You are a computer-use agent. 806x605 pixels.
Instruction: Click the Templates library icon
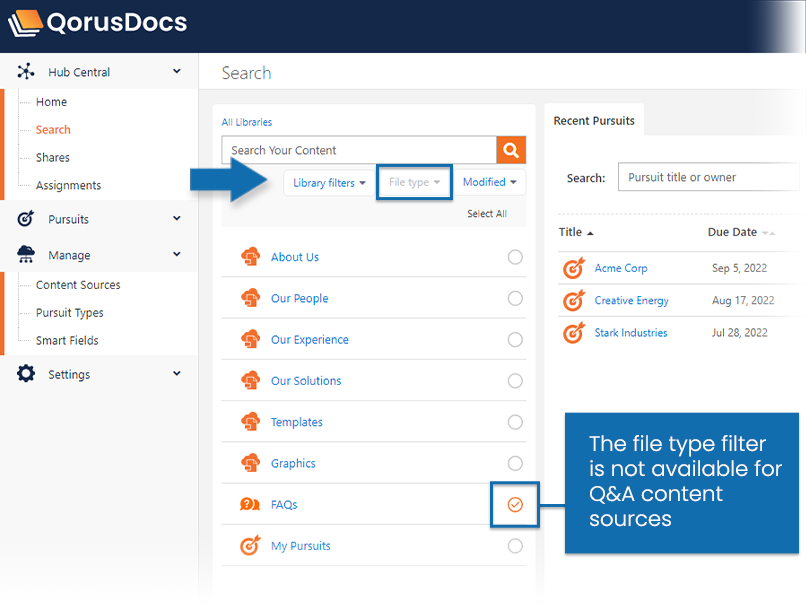250,421
